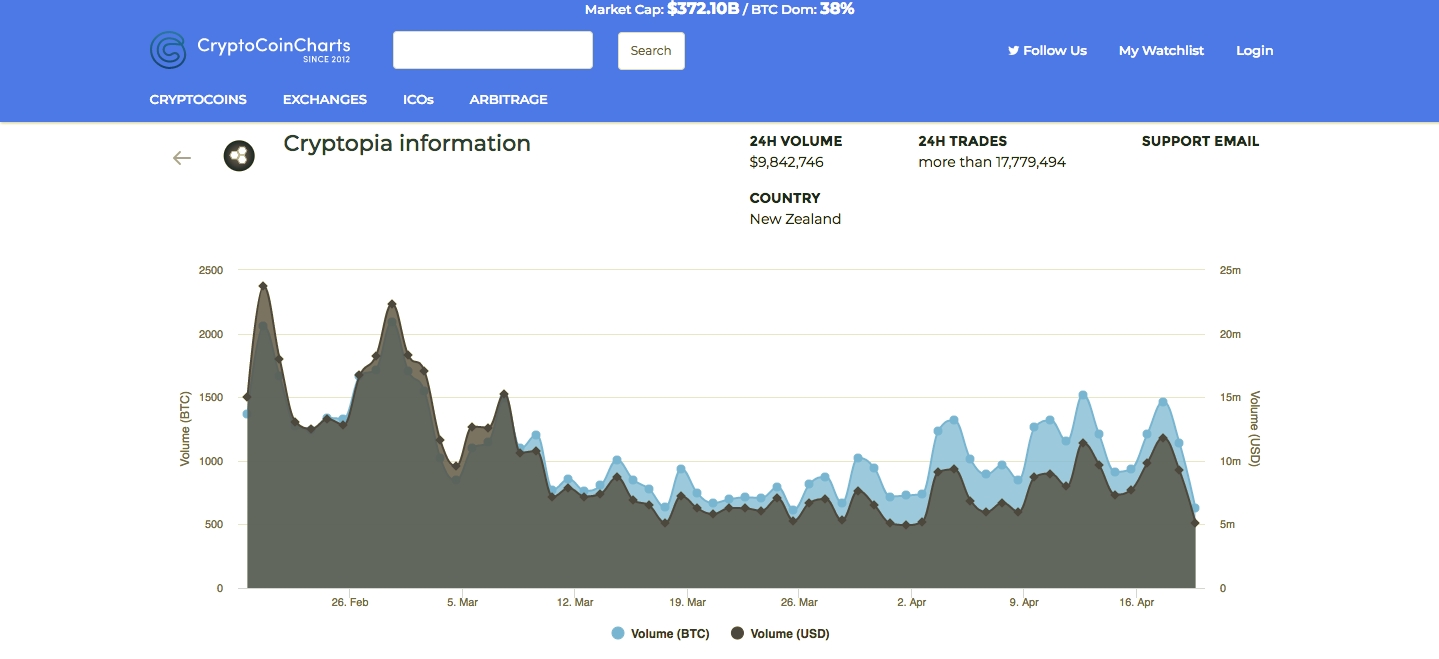1439x659 pixels.
Task: Click the Twitter bird icon
Action: (1013, 50)
